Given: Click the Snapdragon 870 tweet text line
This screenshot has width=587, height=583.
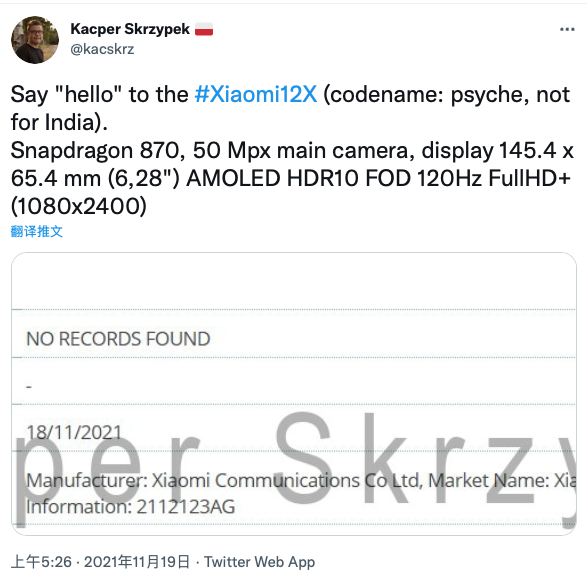Looking at the screenshot, I should [x=292, y=151].
